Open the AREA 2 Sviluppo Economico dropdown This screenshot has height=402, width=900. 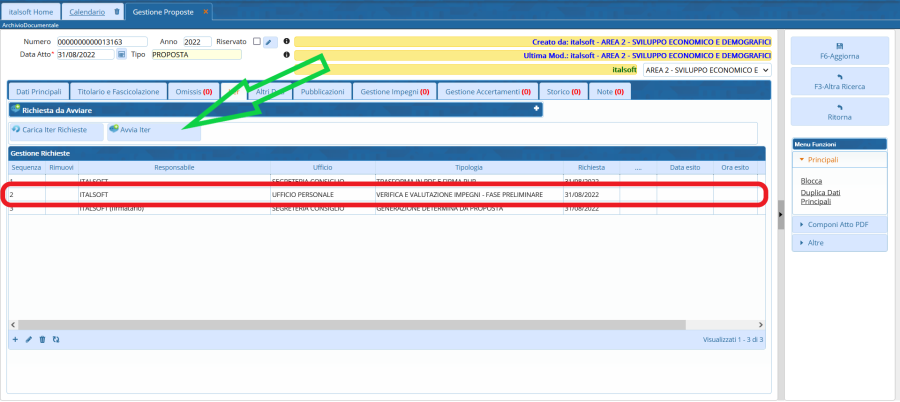coord(706,71)
